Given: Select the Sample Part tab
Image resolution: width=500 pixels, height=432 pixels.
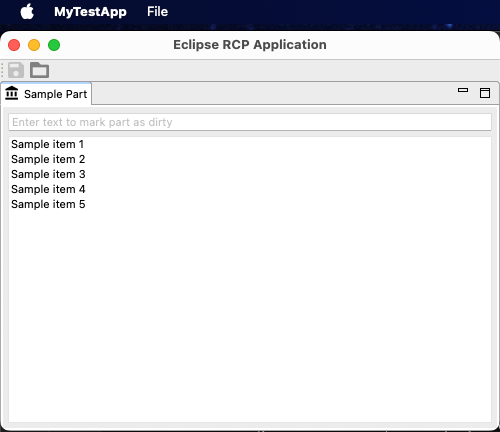Looking at the screenshot, I should click(46, 94).
